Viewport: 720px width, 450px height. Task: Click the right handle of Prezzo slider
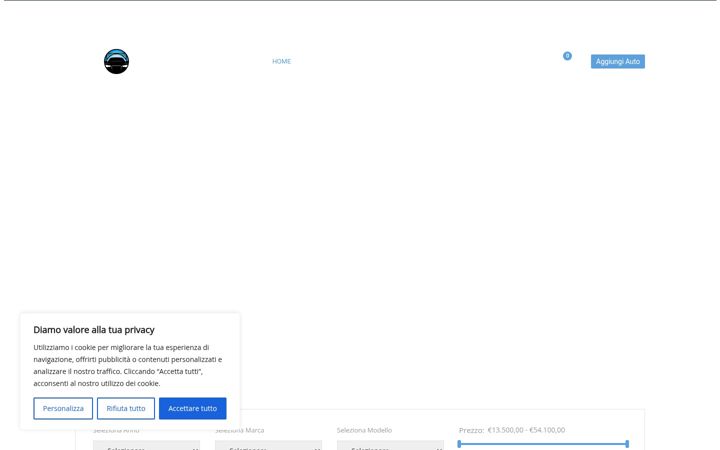(x=627, y=444)
